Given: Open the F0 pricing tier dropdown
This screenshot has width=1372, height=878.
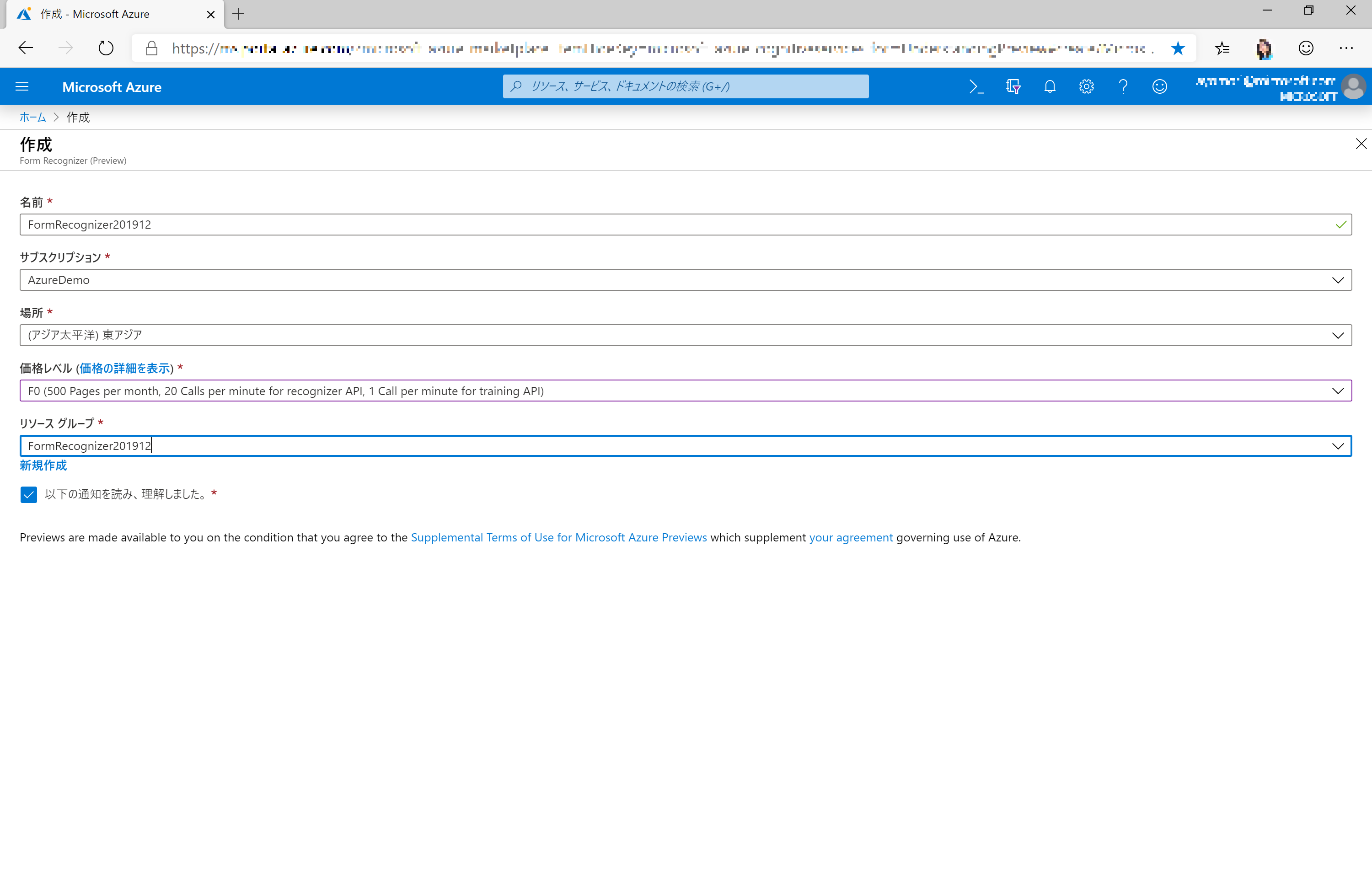Looking at the screenshot, I should point(1337,391).
